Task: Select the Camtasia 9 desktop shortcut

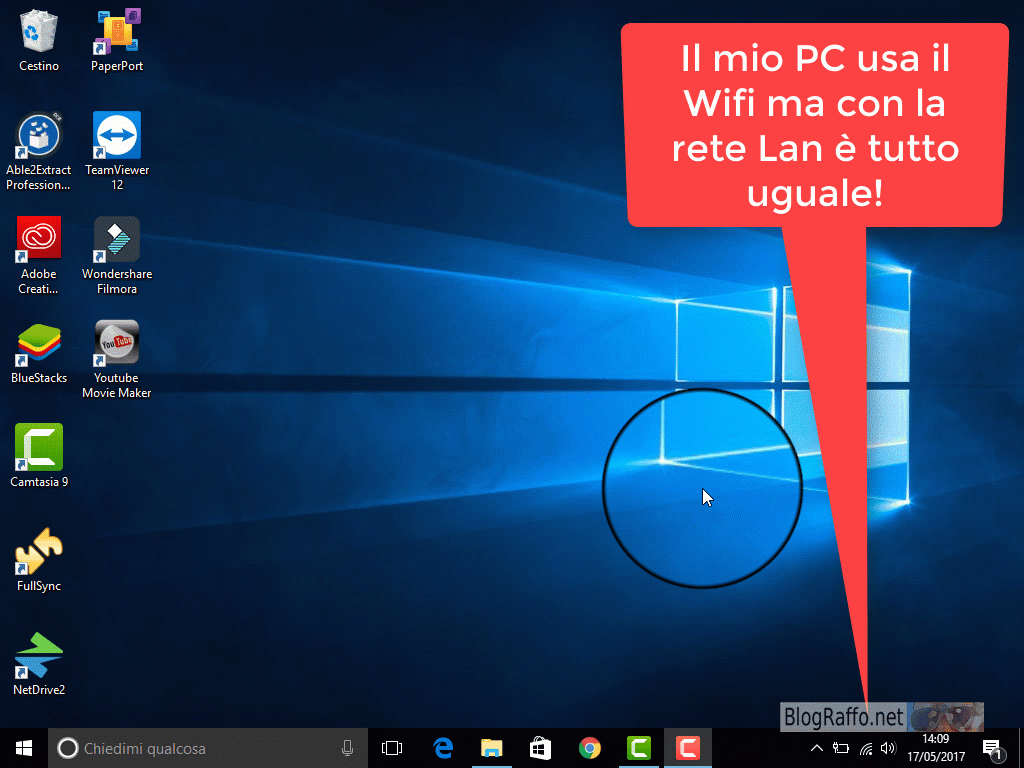Action: coord(39,456)
